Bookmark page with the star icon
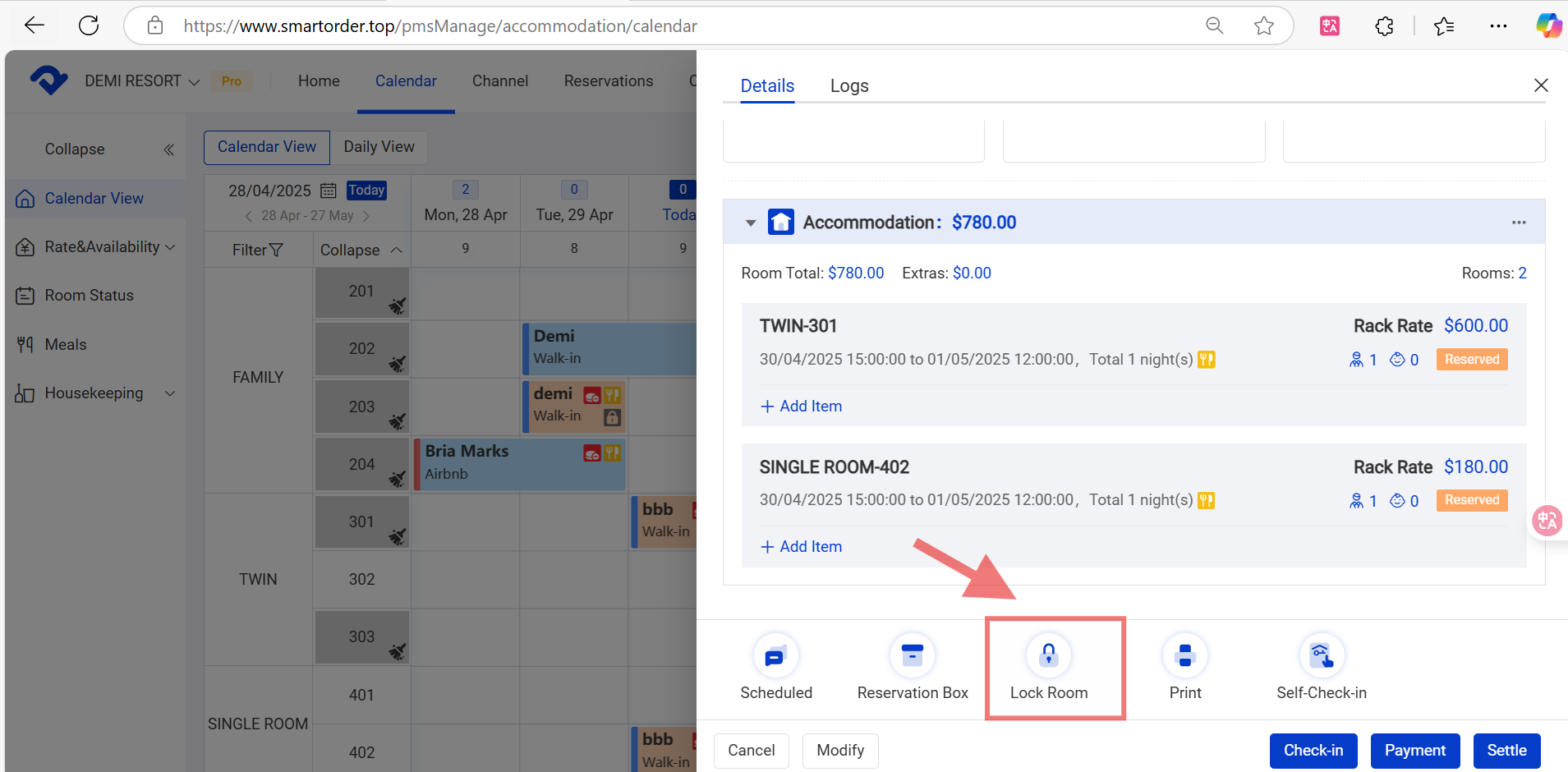This screenshot has height=772, width=1568. point(1263,25)
